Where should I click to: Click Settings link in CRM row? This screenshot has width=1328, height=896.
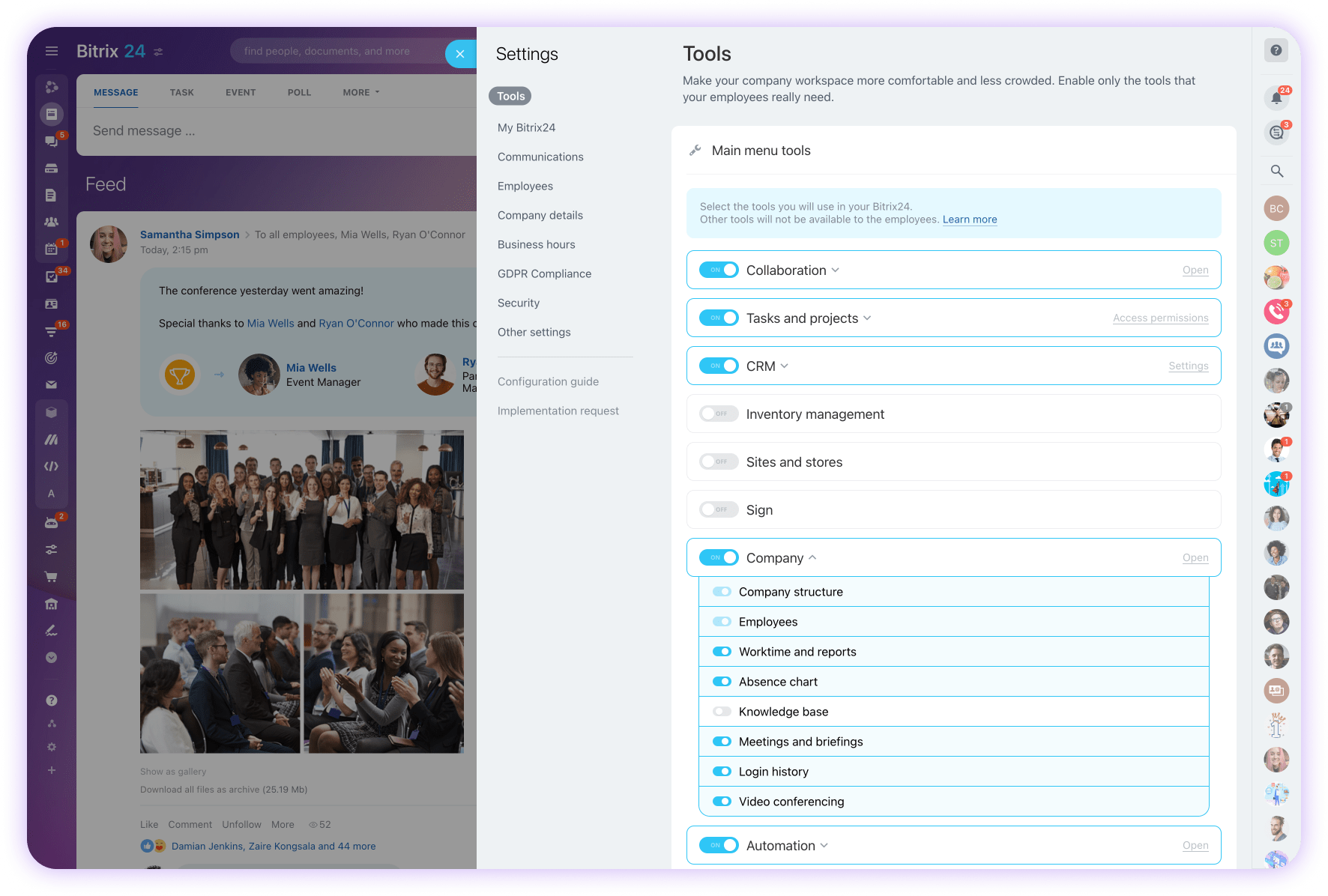click(1188, 366)
